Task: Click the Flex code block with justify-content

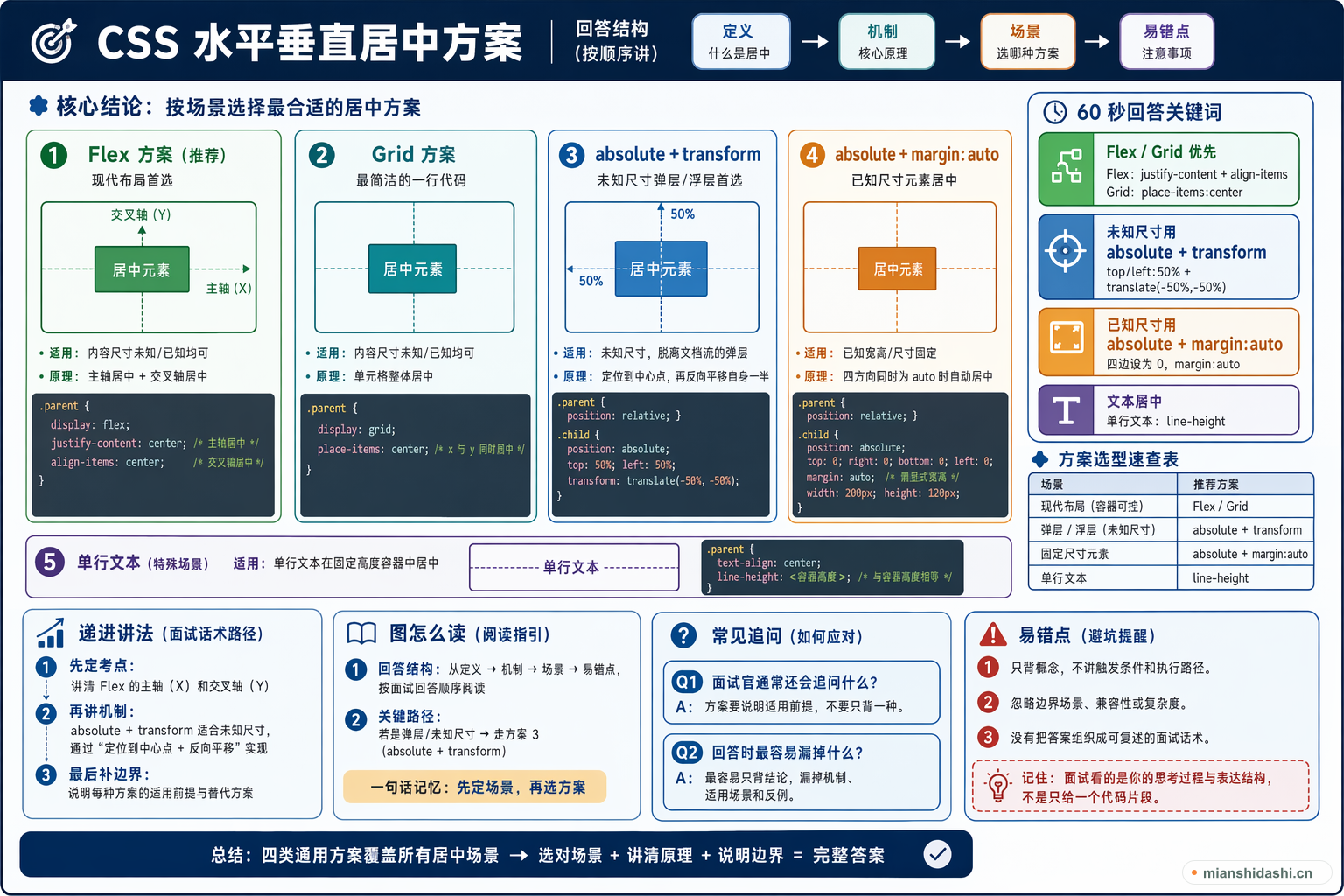Action: (153, 455)
